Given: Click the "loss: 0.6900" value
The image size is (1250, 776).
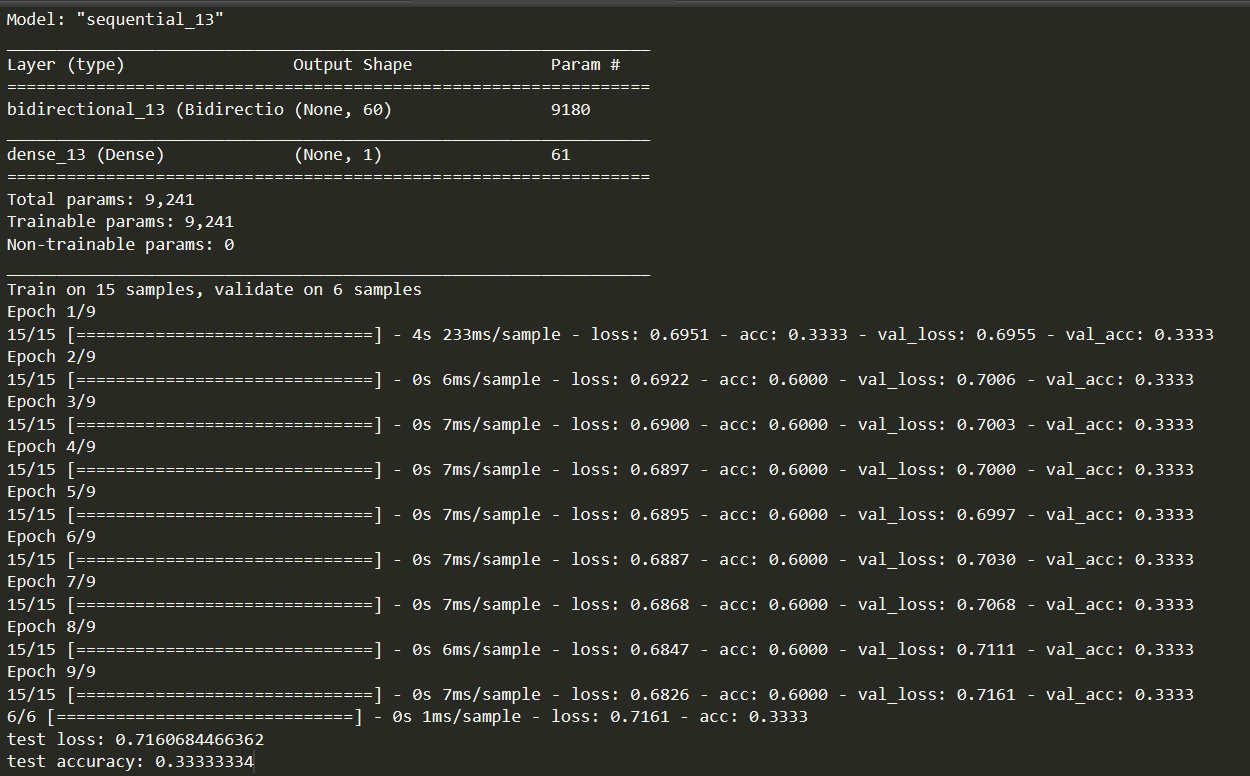Looking at the screenshot, I should point(630,425).
